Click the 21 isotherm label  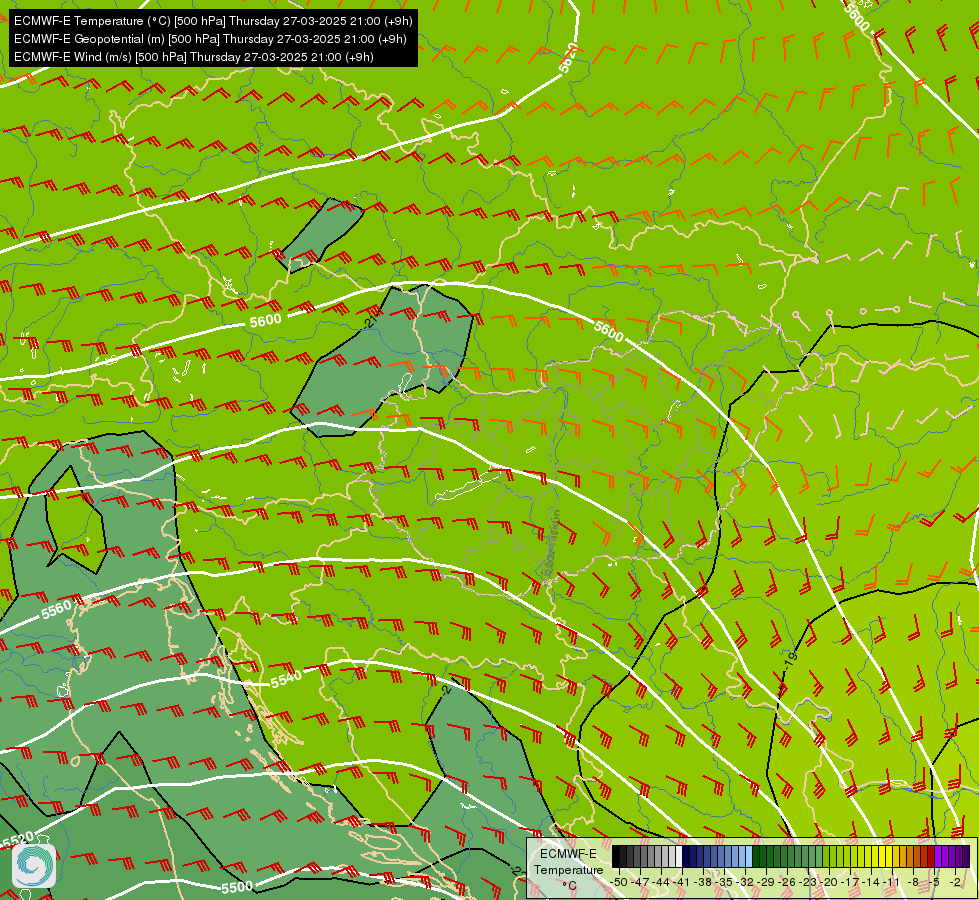click(x=370, y=322)
